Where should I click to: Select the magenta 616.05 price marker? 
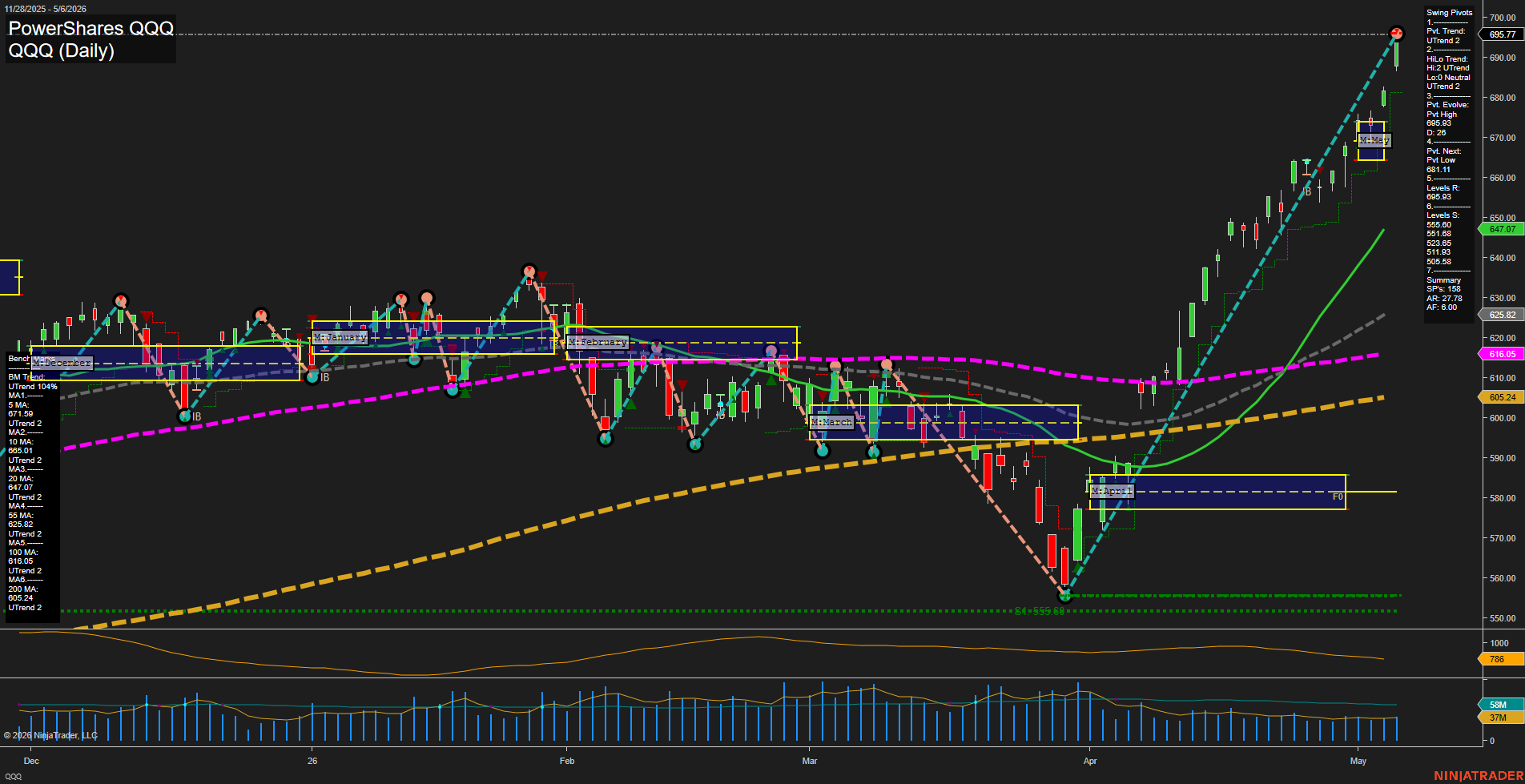coord(1502,354)
